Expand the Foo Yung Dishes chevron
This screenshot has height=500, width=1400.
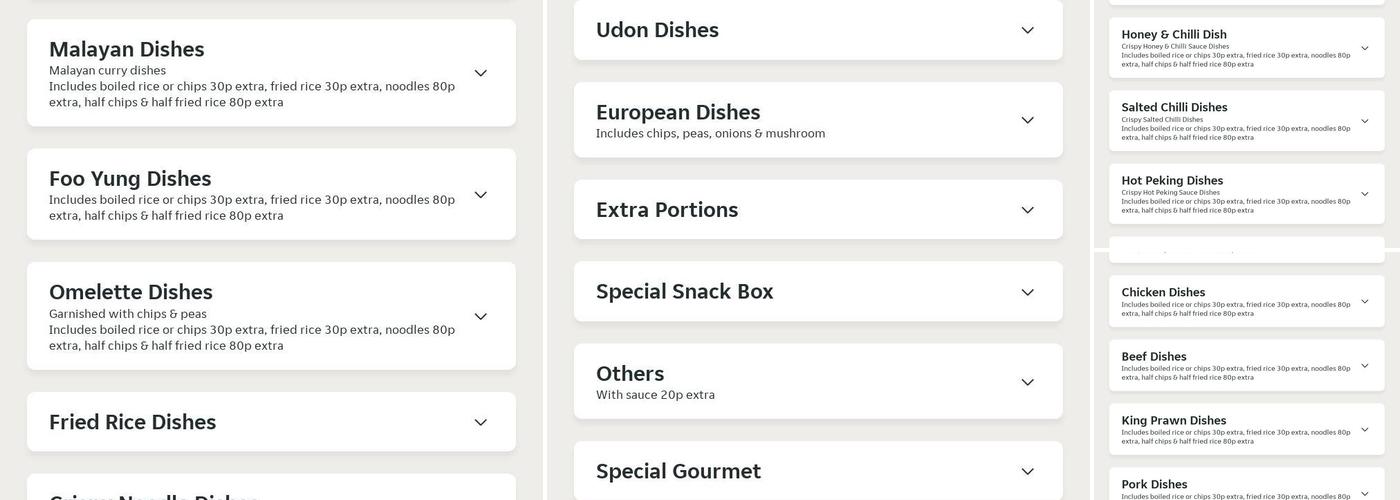(x=481, y=195)
